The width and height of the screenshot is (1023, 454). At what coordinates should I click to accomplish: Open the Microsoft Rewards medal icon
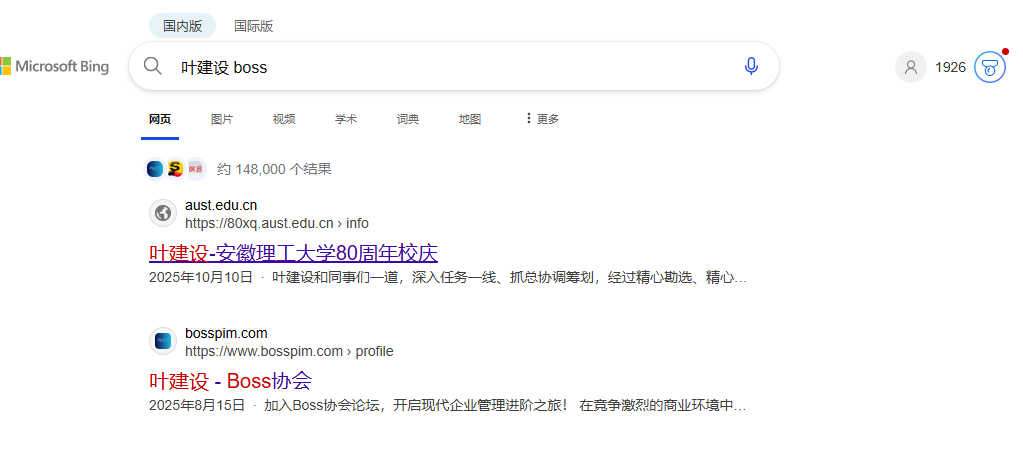[989, 67]
